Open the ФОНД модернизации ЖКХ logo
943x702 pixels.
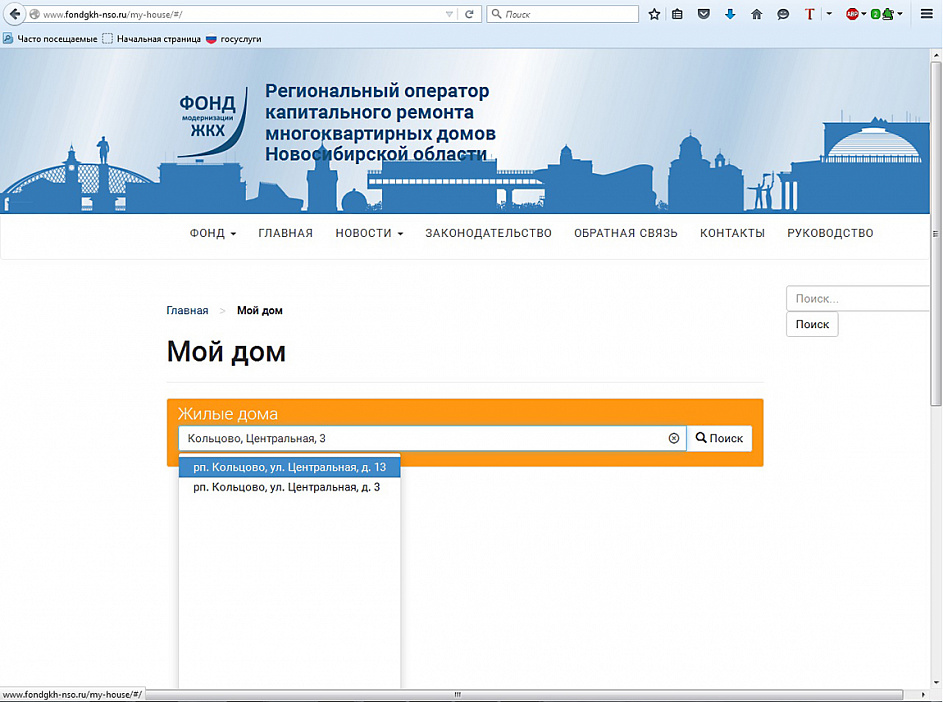[x=213, y=121]
